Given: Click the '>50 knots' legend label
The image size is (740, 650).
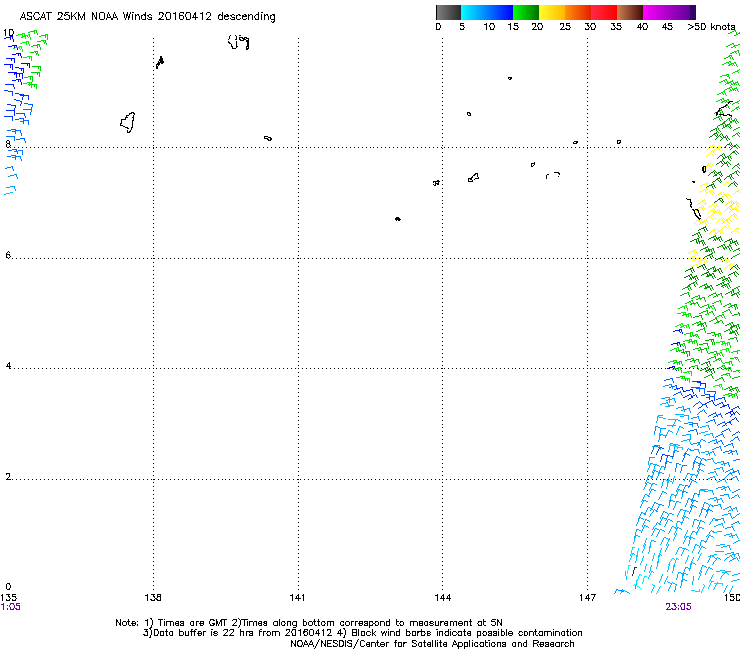Looking at the screenshot, I should click(x=711, y=27).
